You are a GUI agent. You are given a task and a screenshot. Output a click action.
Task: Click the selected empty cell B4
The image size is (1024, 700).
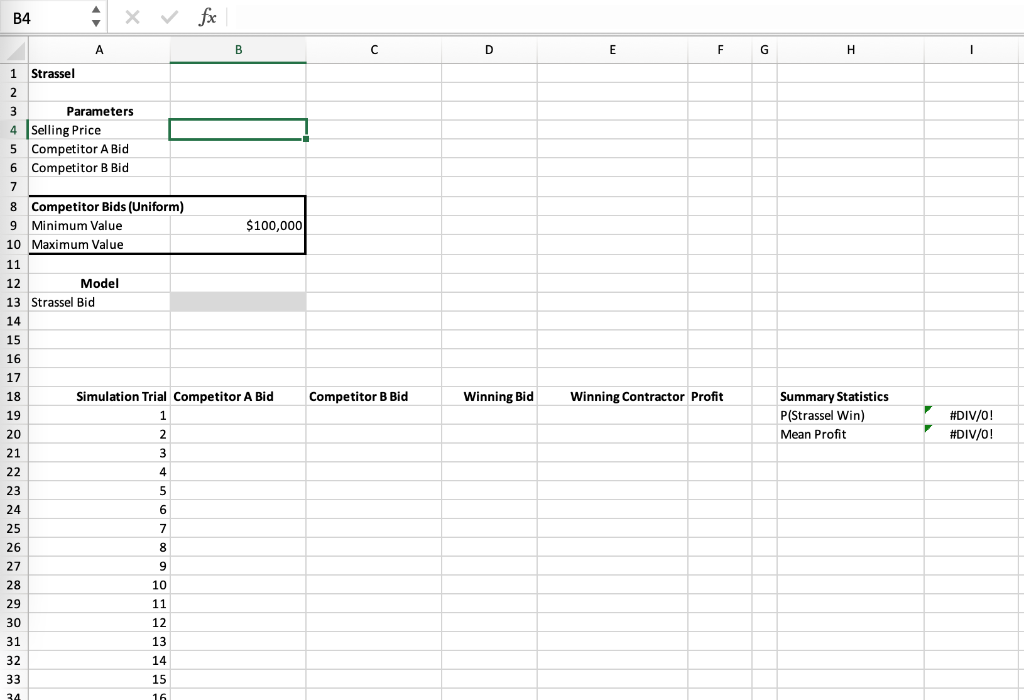tap(238, 130)
